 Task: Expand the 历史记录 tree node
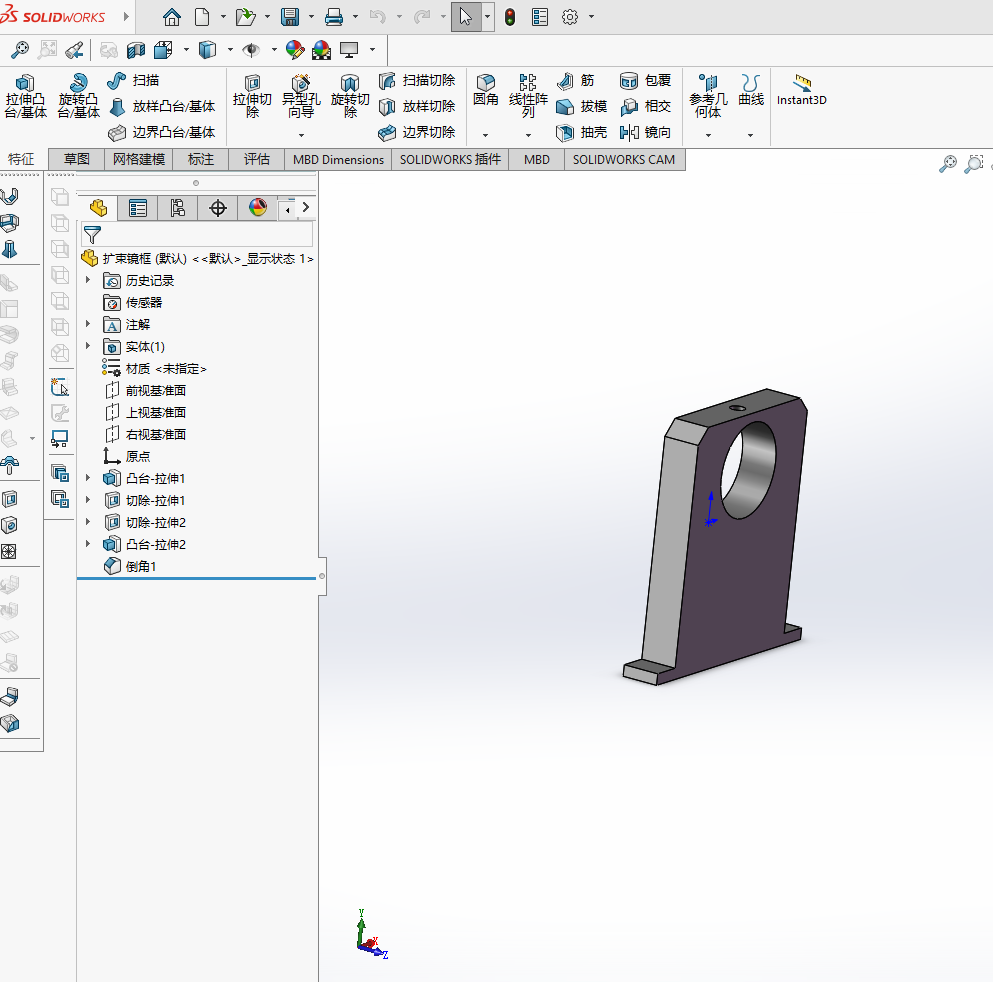pyautogui.click(x=89, y=280)
